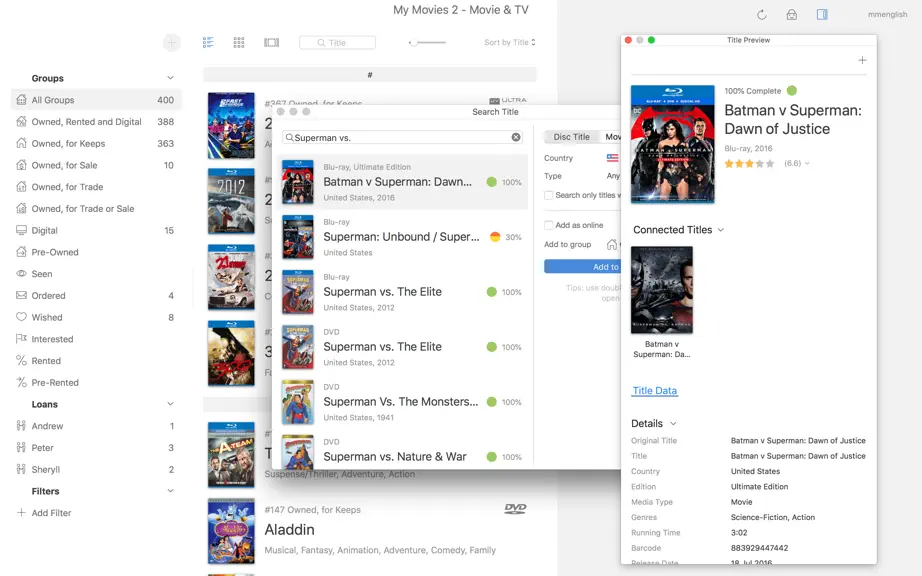Open the Sort by Title dropdown
This screenshot has height=576, width=922.
tap(509, 42)
